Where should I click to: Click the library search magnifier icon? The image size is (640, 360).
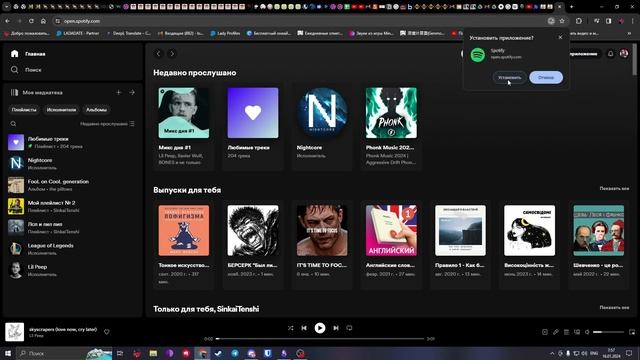(13, 124)
